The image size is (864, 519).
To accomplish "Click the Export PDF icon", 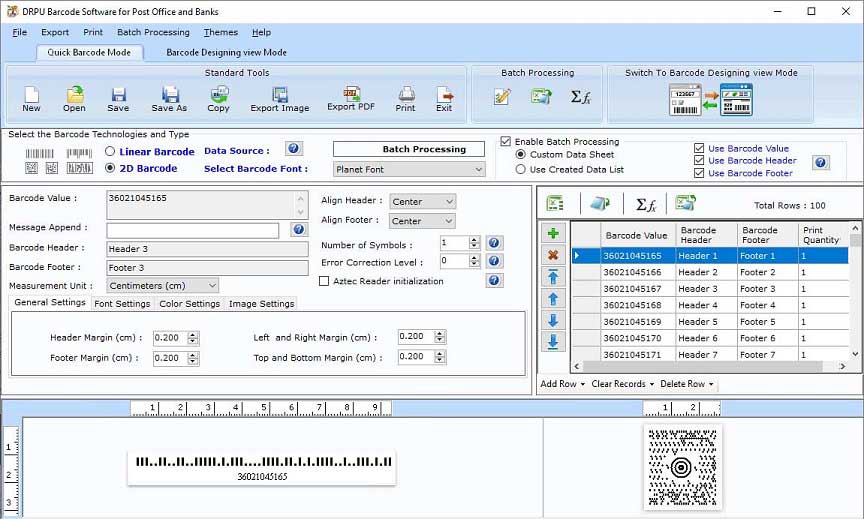I will [x=351, y=94].
